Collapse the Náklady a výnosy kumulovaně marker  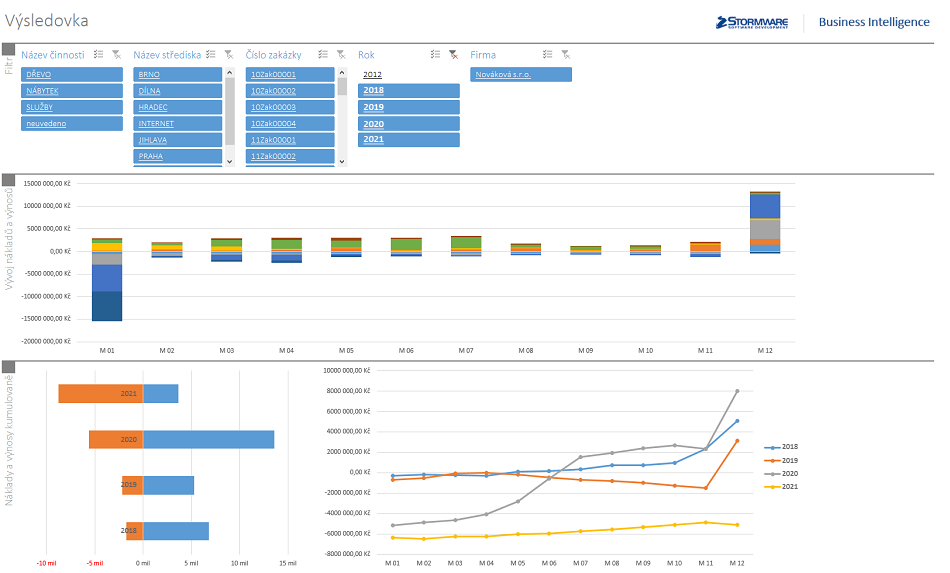point(8,366)
